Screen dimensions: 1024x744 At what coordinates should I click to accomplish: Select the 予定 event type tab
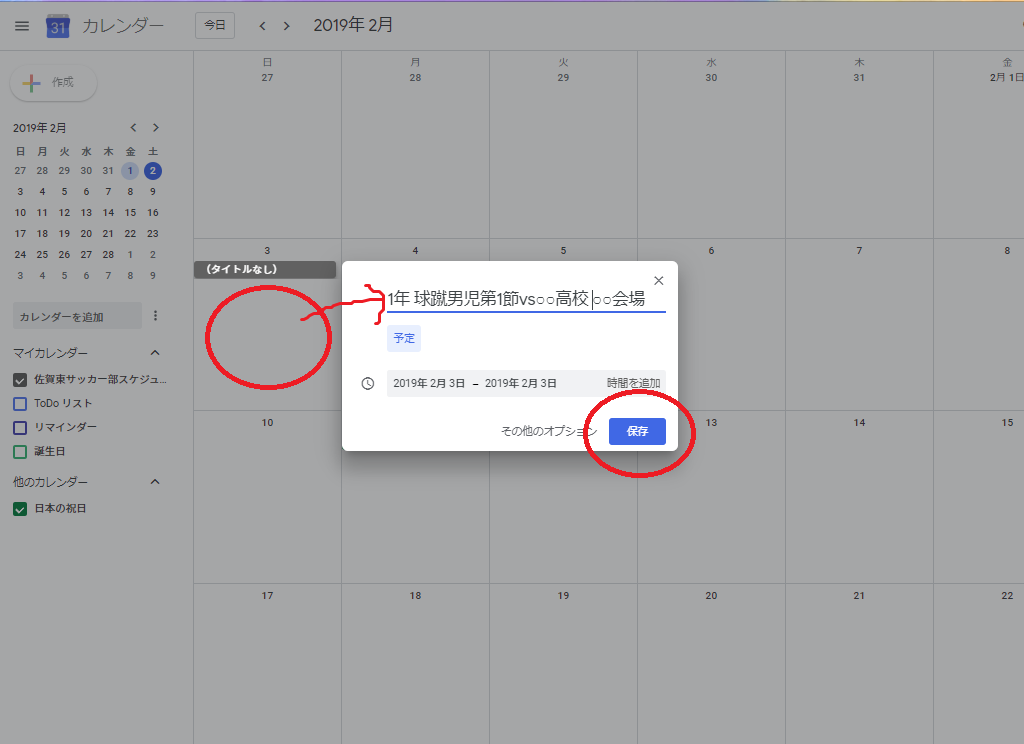(404, 338)
